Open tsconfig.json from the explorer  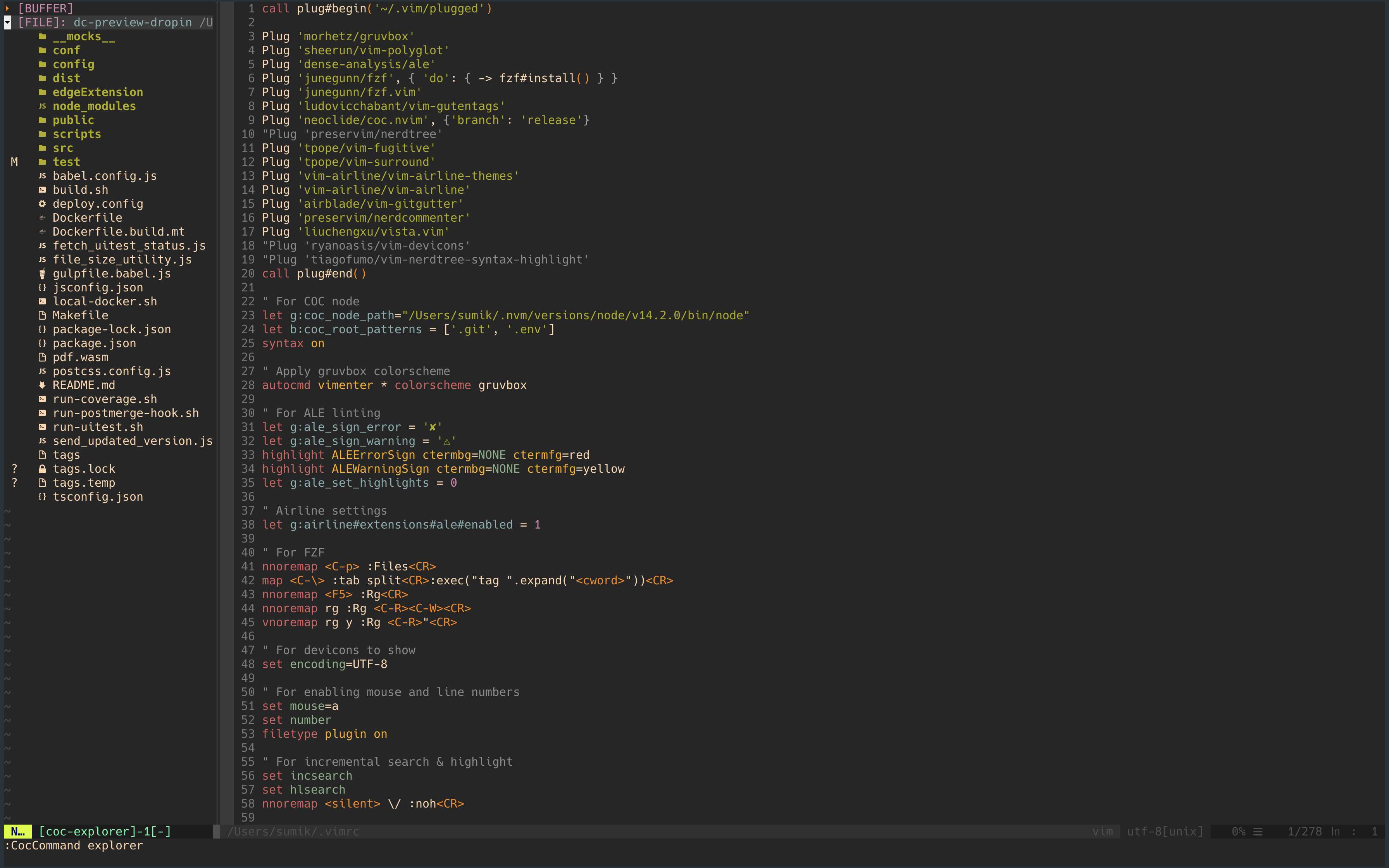(98, 496)
